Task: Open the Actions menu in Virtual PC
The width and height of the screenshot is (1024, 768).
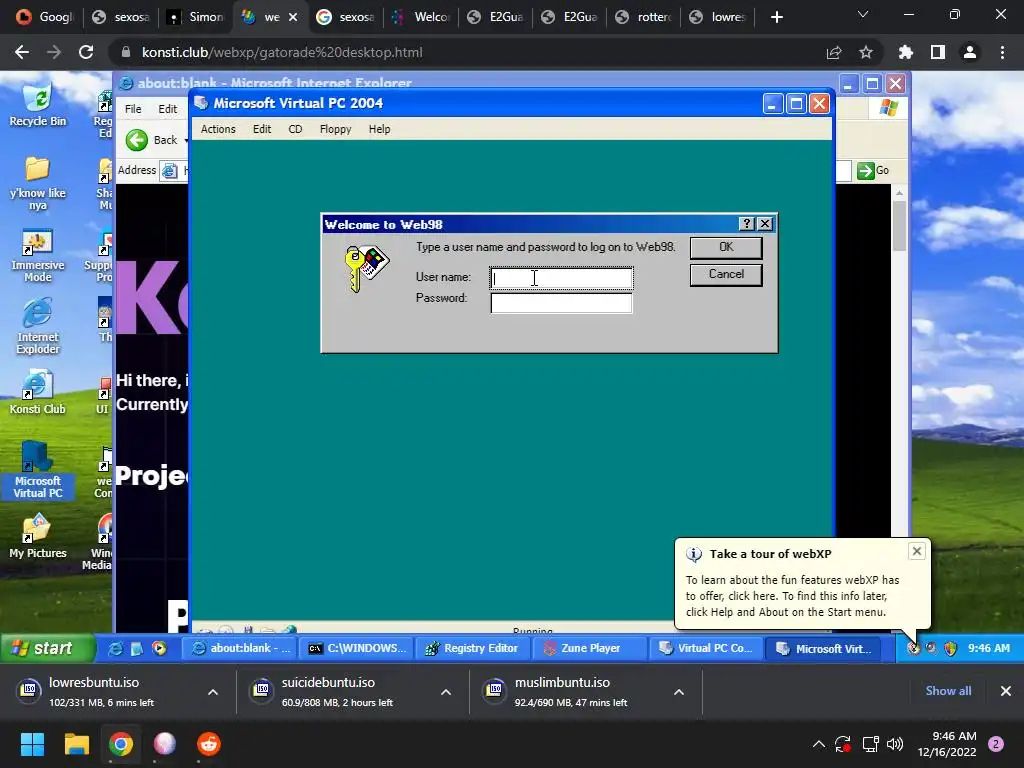Action: pyautogui.click(x=218, y=129)
